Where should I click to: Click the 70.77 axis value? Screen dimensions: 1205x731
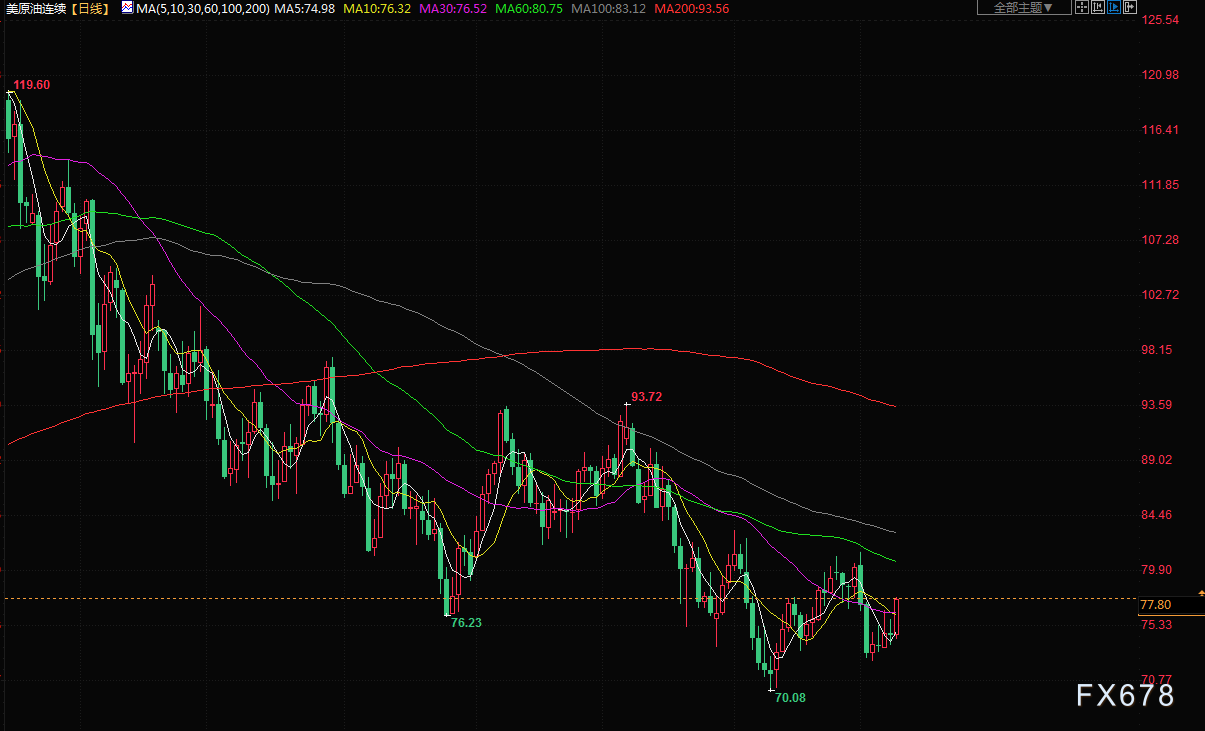(1157, 680)
